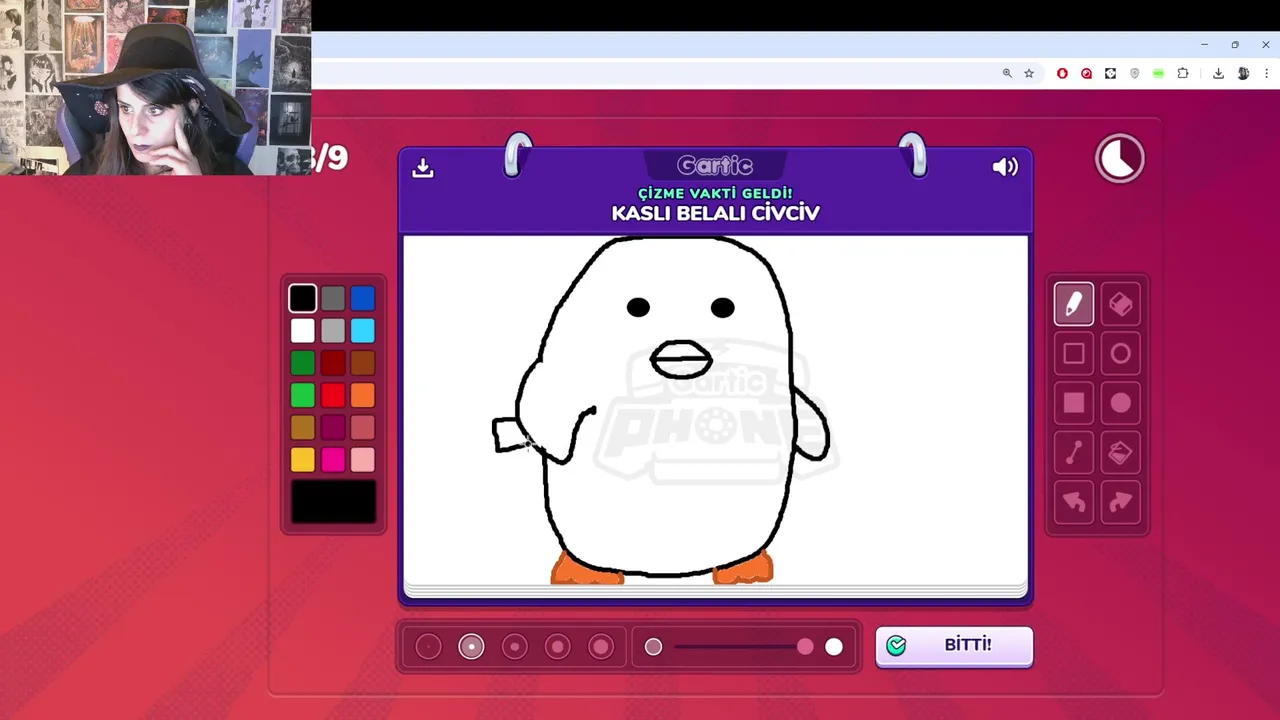Pick the dark blue color swatch

pyautogui.click(x=363, y=298)
